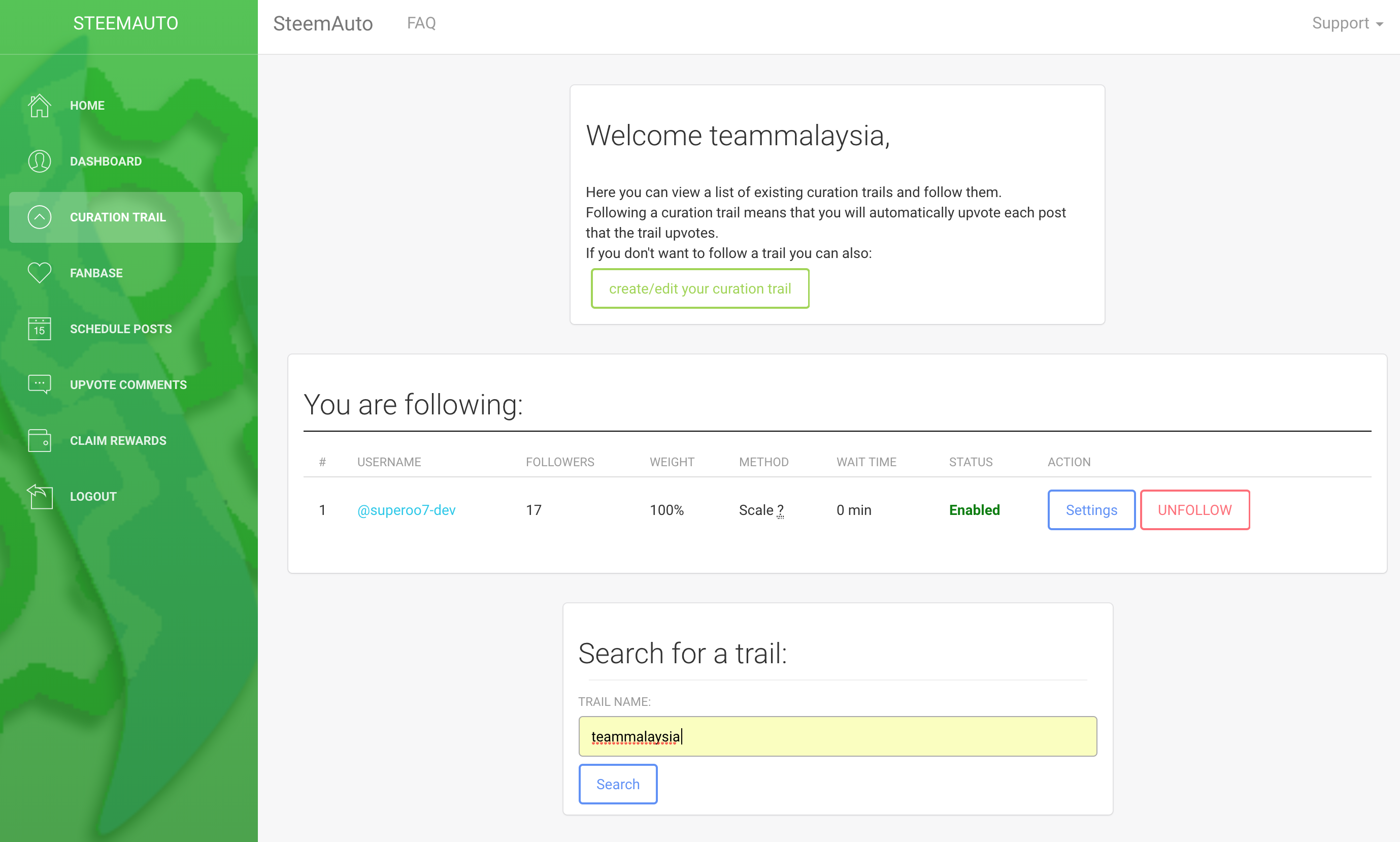The image size is (1400, 842).
Task: Open the FANBASE page
Action: point(126,273)
